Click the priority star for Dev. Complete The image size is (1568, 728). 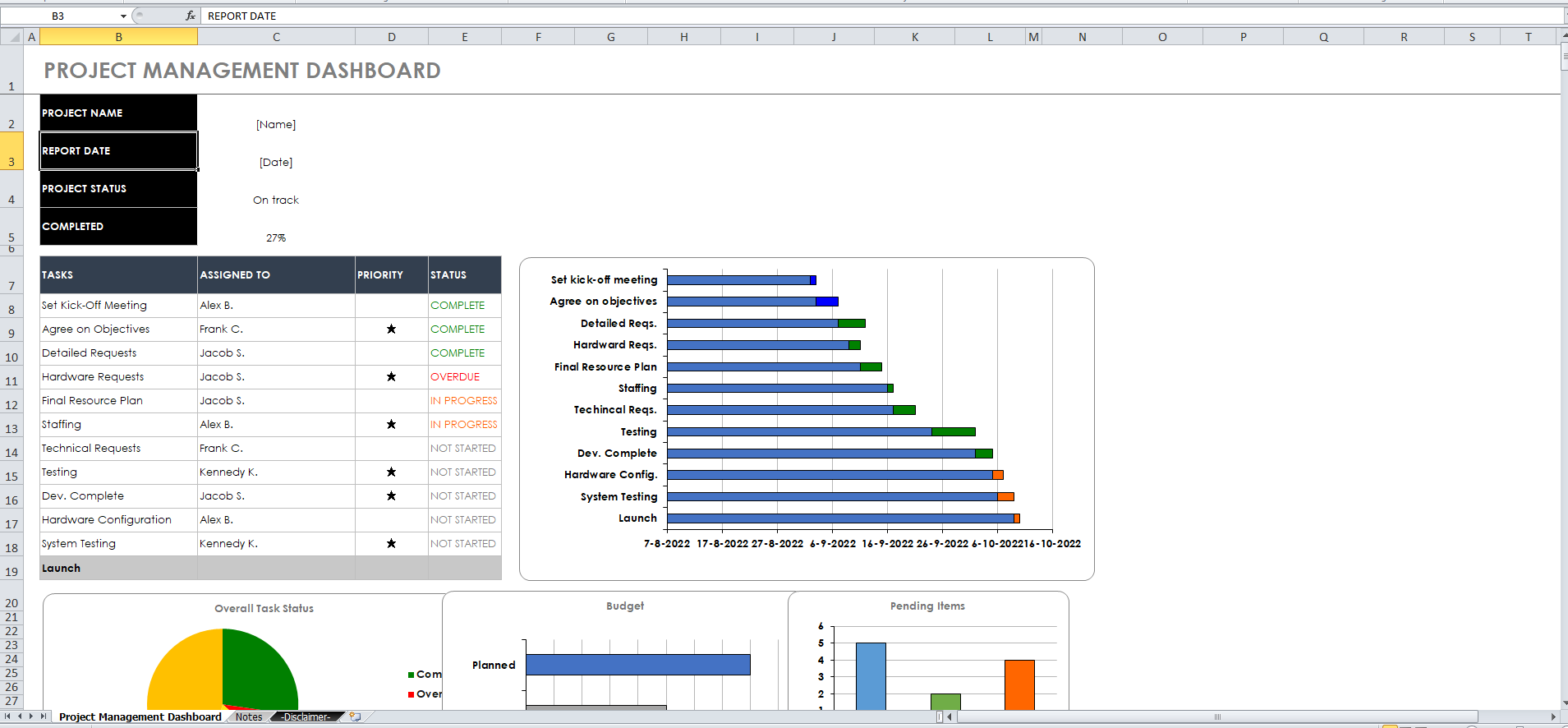tap(392, 495)
